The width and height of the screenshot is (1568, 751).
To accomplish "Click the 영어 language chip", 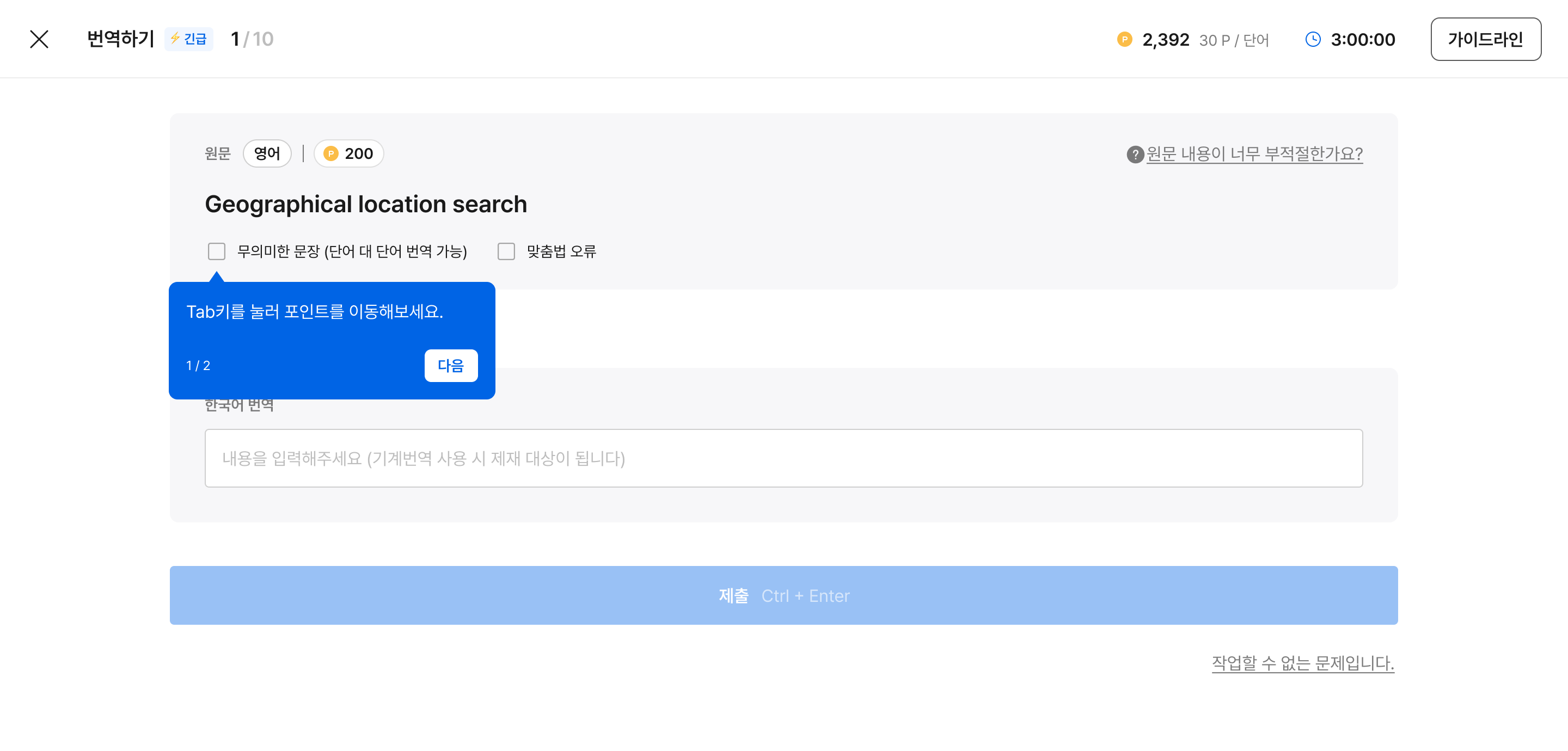I will coord(267,153).
